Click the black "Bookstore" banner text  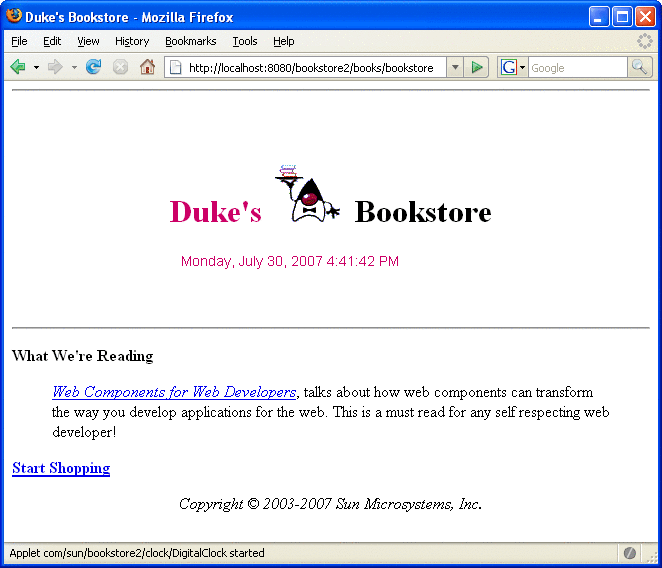[x=423, y=211]
